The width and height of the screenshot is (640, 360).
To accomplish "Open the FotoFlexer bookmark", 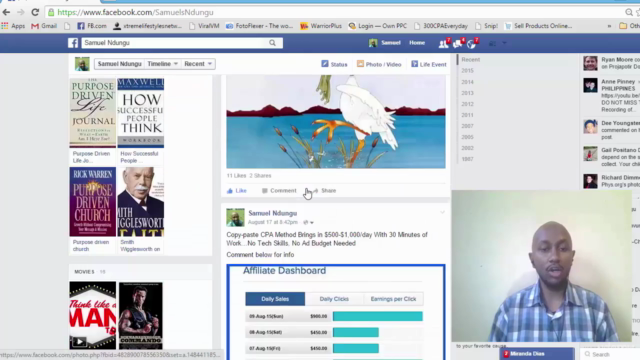I will coord(259,26).
